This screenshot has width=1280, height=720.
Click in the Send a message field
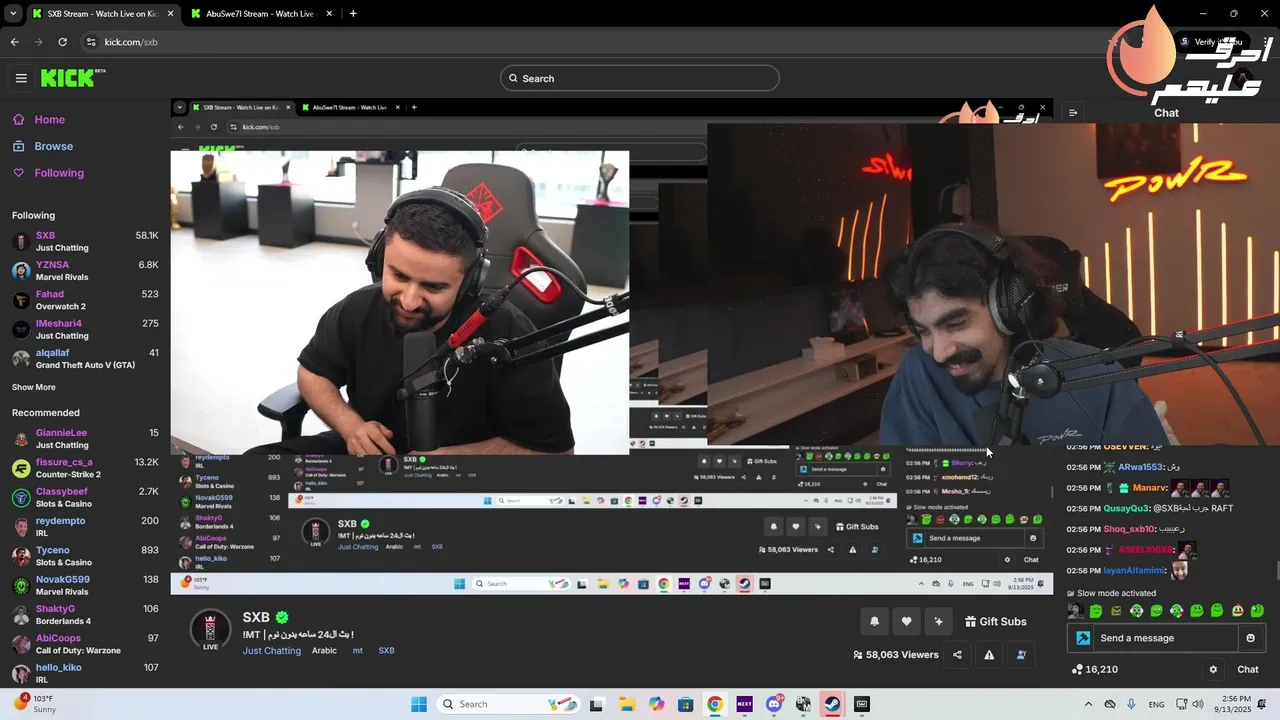pos(1165,638)
